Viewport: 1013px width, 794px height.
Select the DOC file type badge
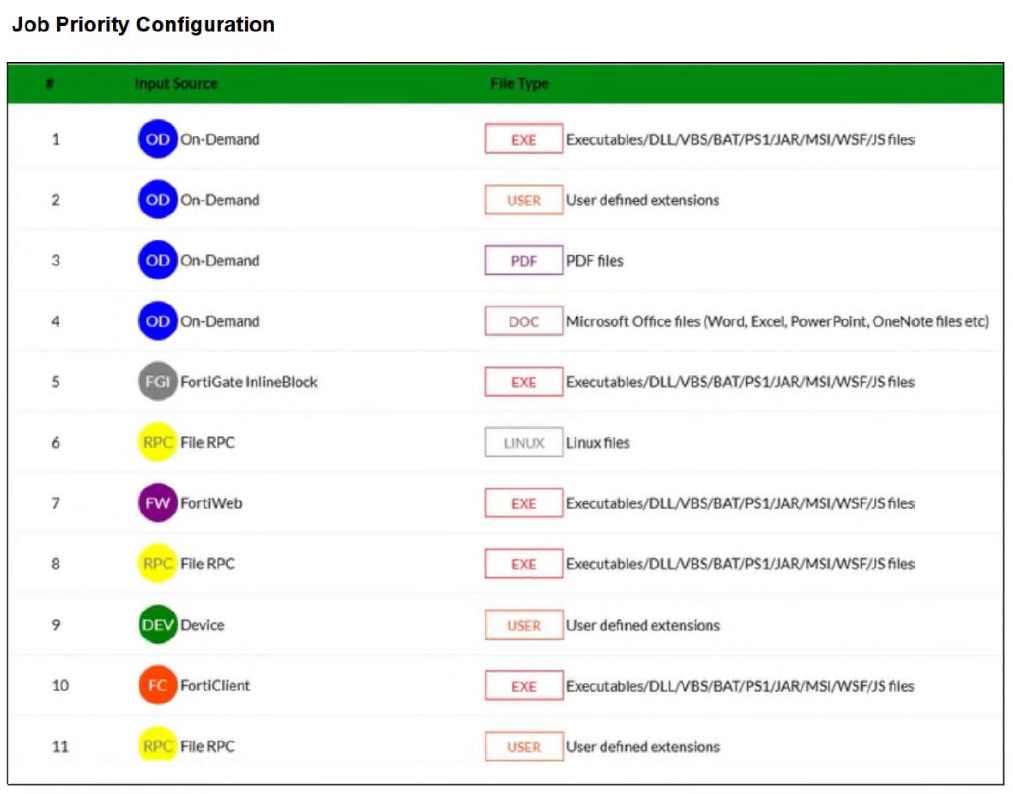pos(523,322)
